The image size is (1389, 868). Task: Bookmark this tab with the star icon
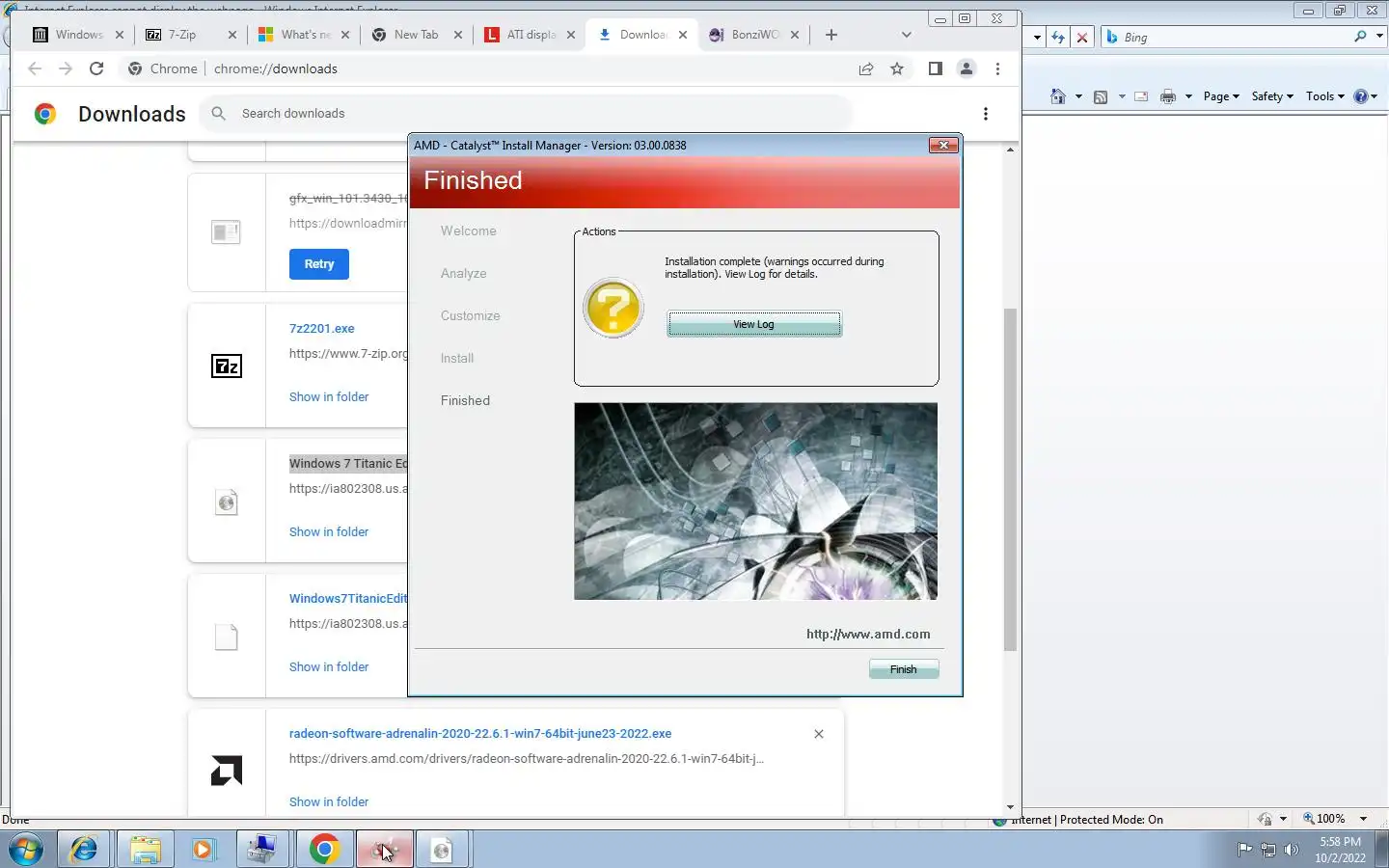click(x=897, y=68)
